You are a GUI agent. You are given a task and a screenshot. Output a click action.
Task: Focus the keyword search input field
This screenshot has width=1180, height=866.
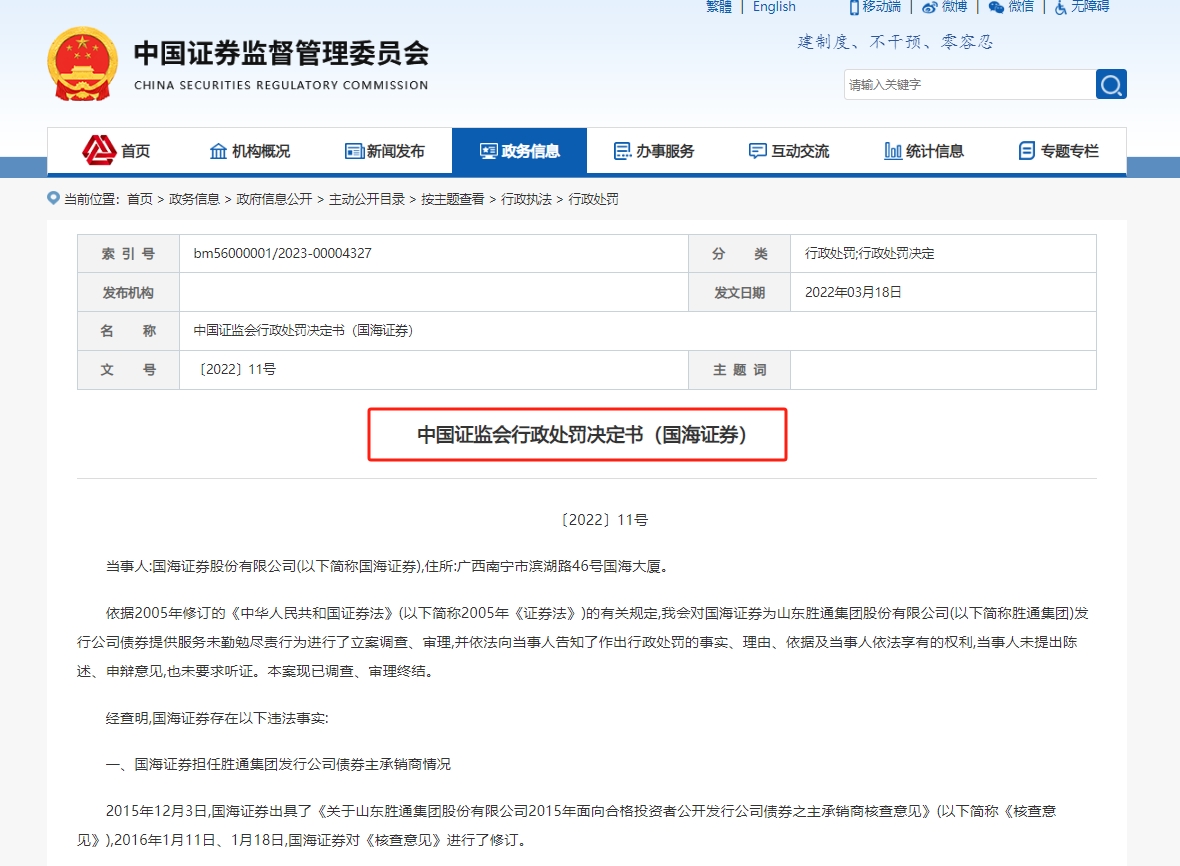[969, 84]
